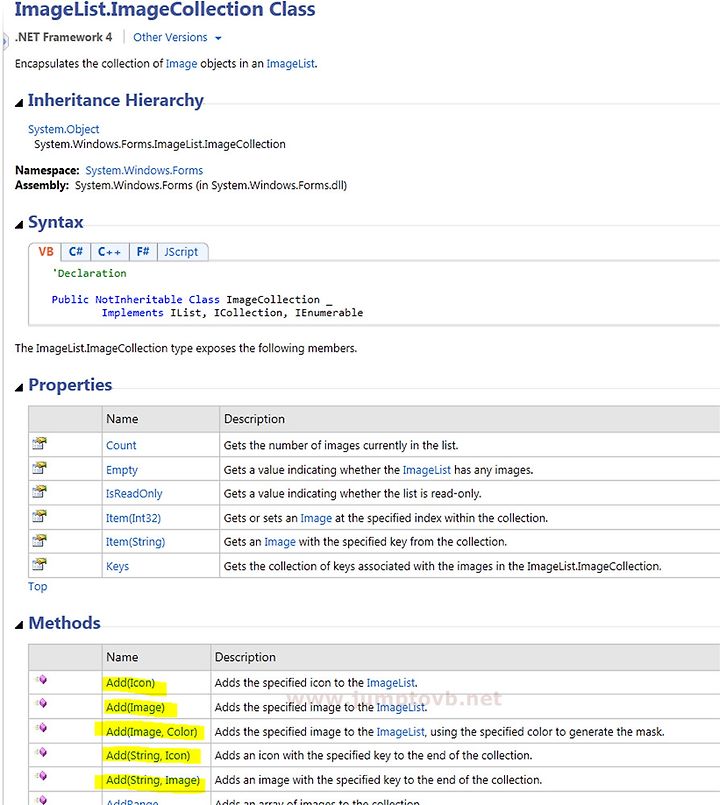Click the property icon beside Item(Int32)
This screenshot has height=805, width=720.
click(40, 516)
